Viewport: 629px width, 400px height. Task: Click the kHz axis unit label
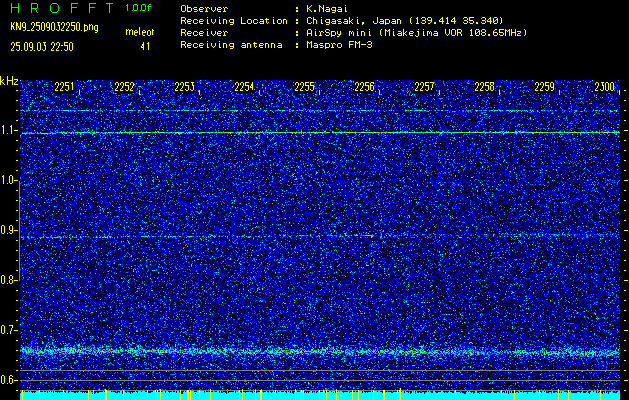pos(9,81)
